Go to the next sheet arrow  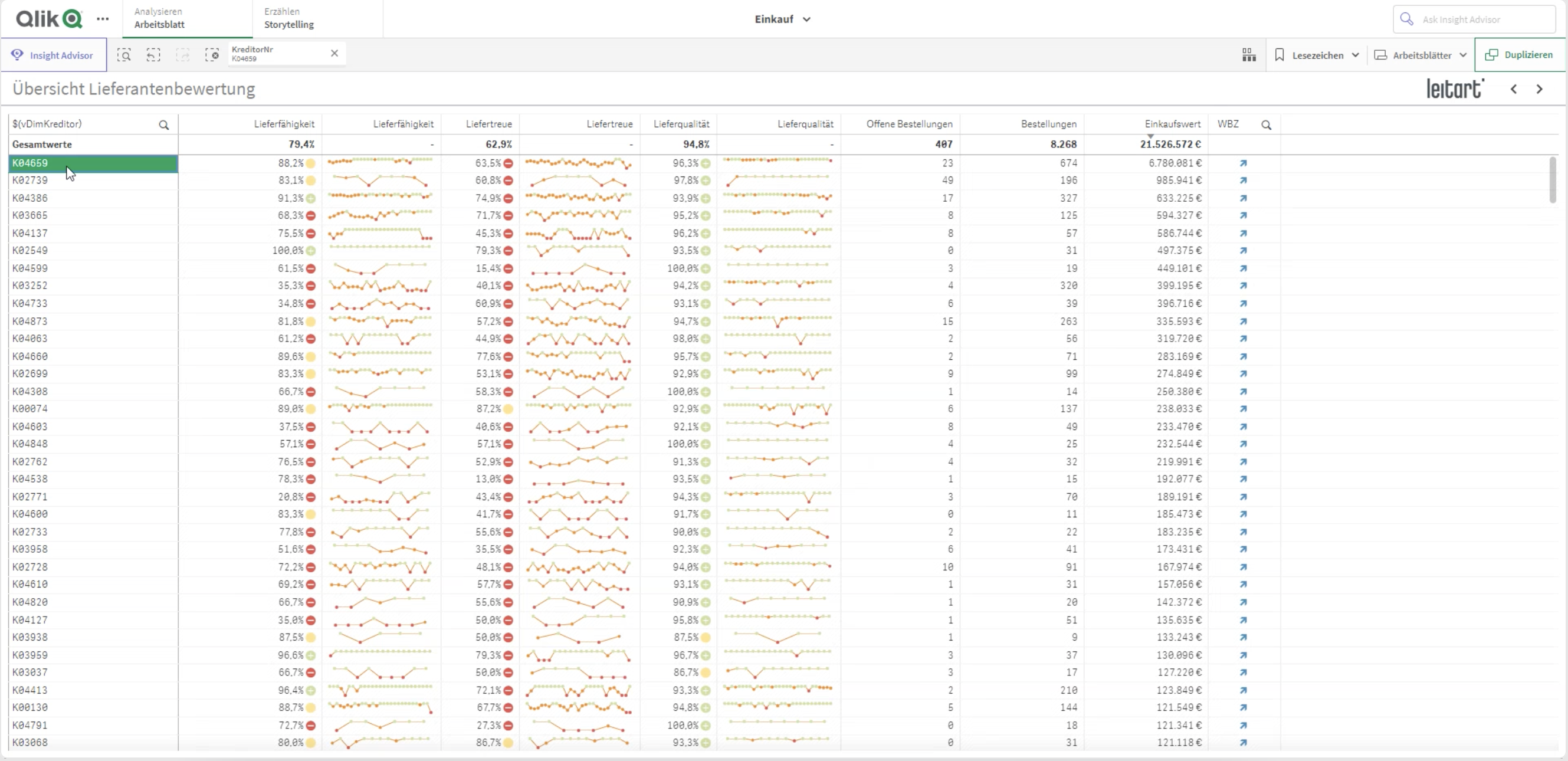(1540, 90)
